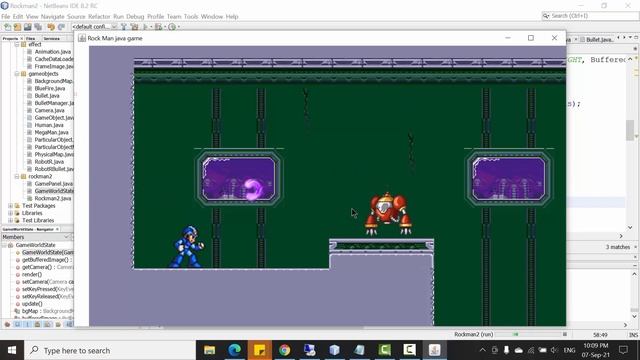Collapse the rockman2 package node
This screenshot has width=640, height=360.
coord(17,176)
